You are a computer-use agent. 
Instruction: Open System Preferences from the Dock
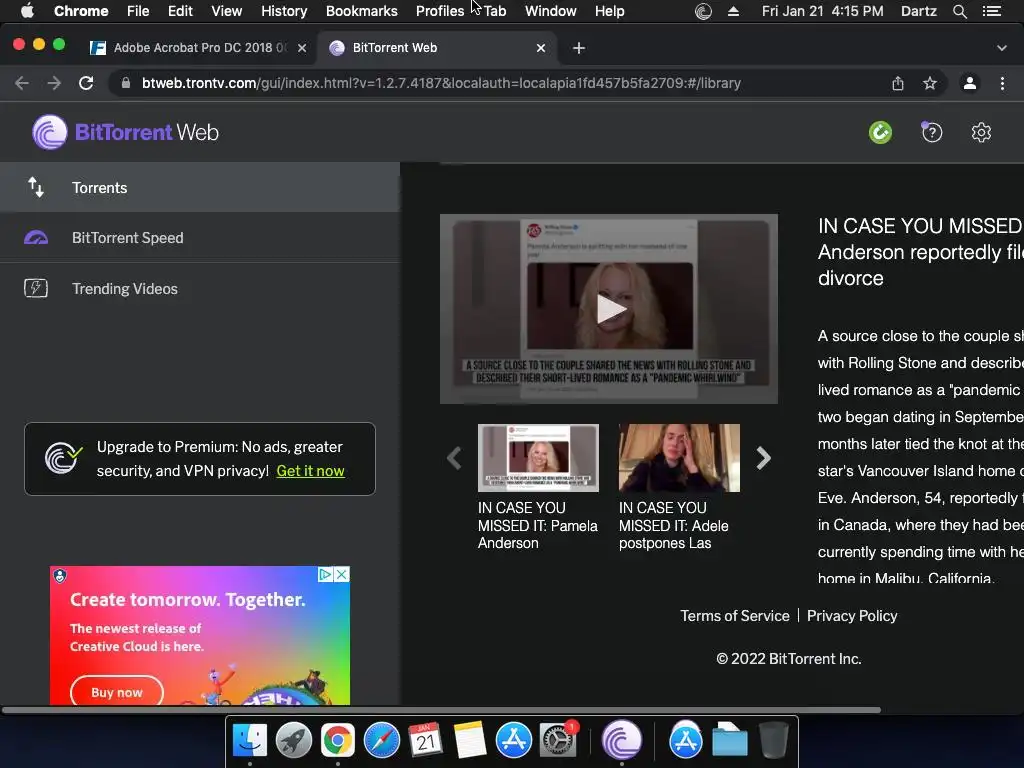coord(558,741)
